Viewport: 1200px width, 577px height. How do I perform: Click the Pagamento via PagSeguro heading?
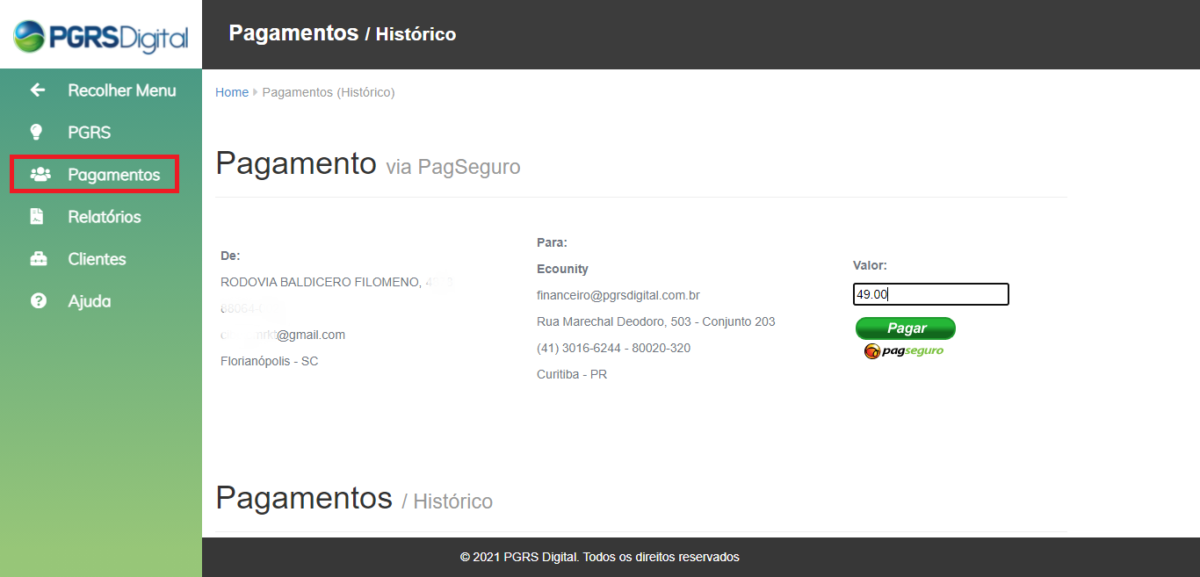click(x=368, y=164)
